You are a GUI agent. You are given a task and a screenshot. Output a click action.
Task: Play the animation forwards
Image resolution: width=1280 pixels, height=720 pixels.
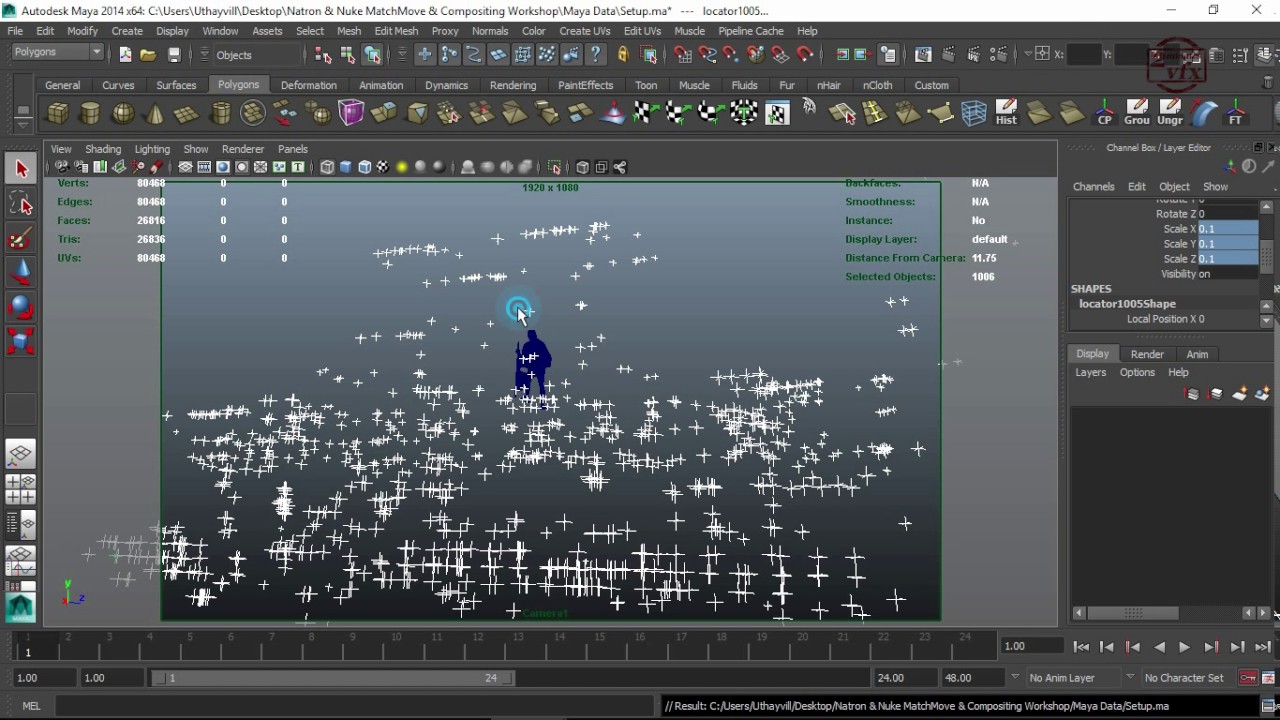tap(1184, 647)
